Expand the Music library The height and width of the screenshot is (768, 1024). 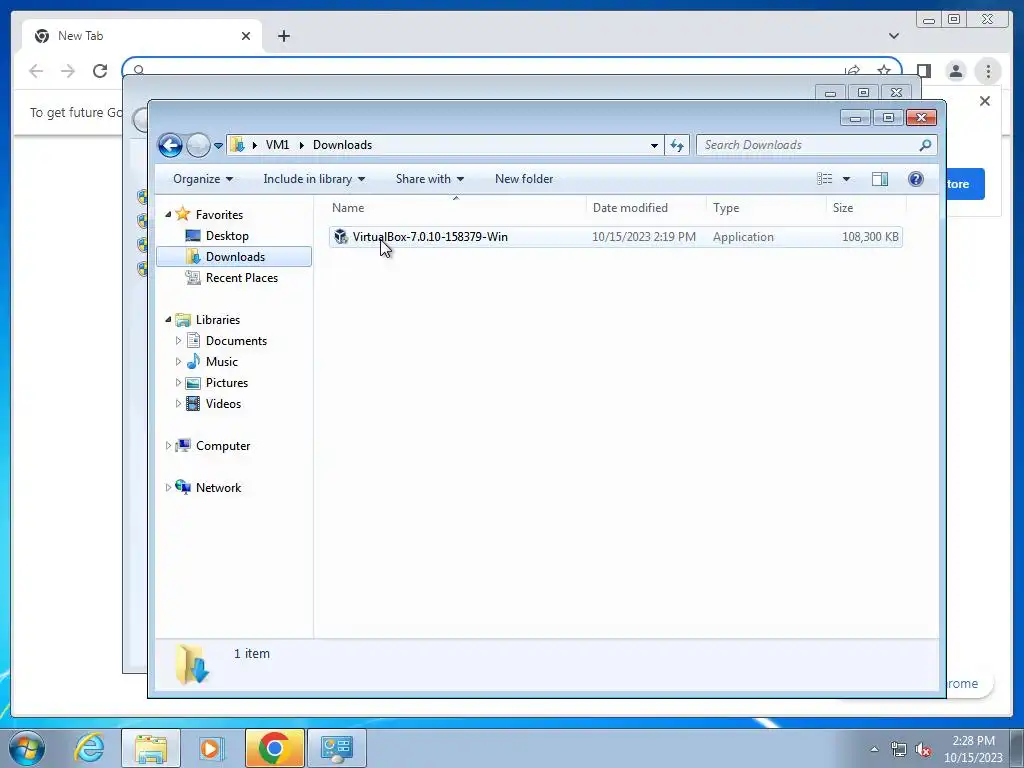[178, 361]
